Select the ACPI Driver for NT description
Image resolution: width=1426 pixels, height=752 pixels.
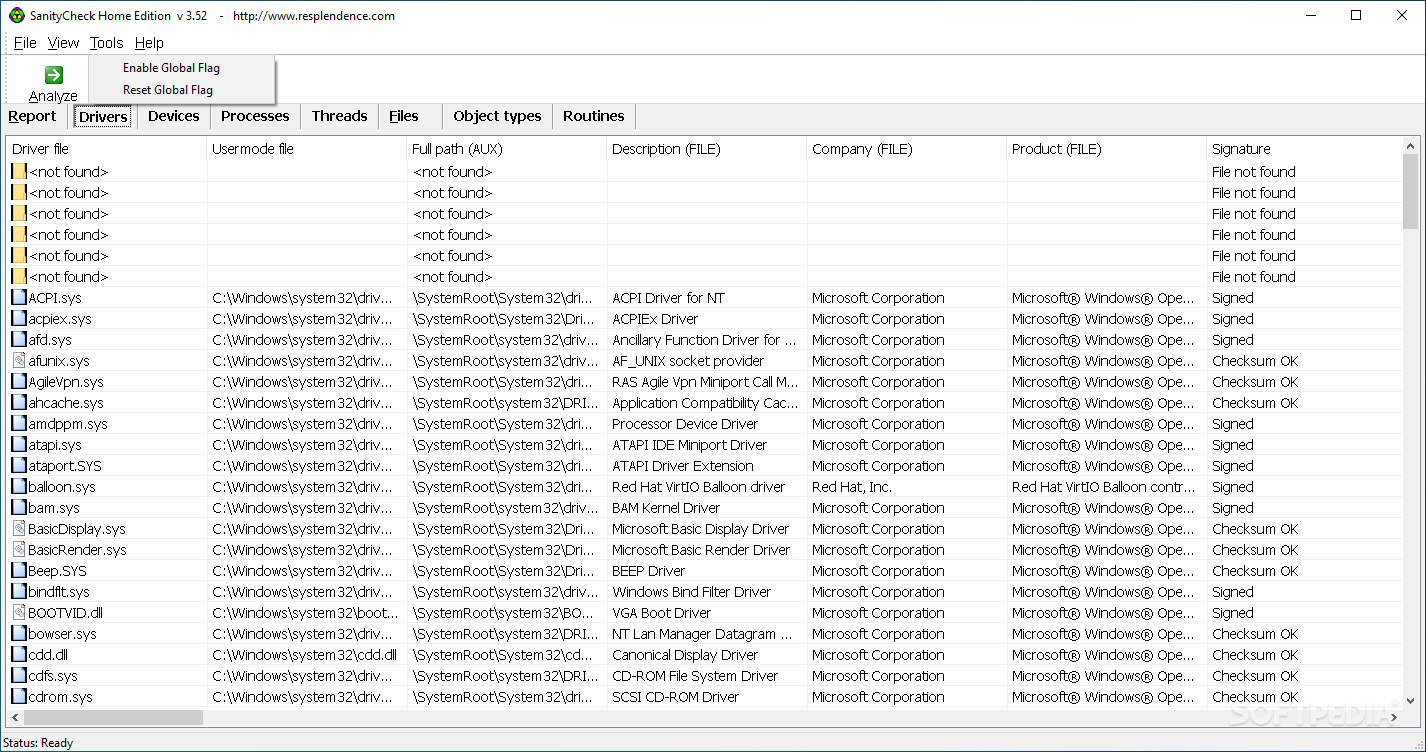click(x=669, y=298)
